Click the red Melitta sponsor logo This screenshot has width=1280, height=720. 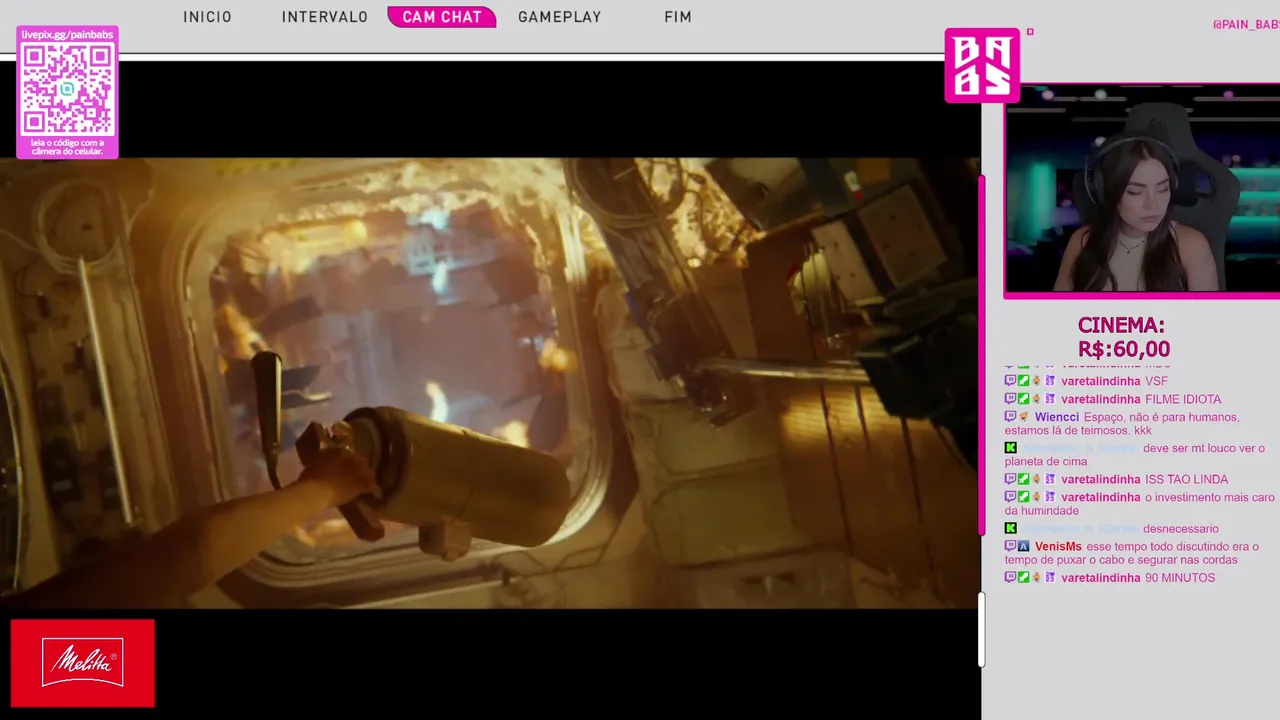coord(83,663)
